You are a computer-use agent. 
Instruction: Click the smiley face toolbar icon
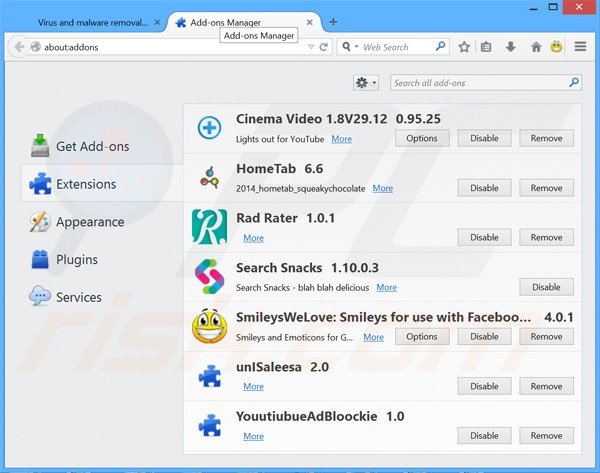click(556, 47)
